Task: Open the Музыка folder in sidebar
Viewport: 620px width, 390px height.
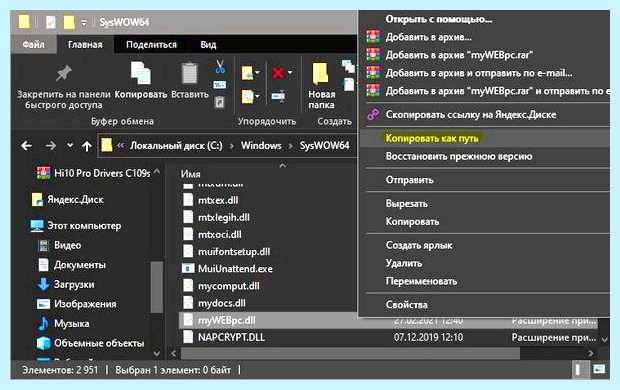Action: [x=63, y=324]
